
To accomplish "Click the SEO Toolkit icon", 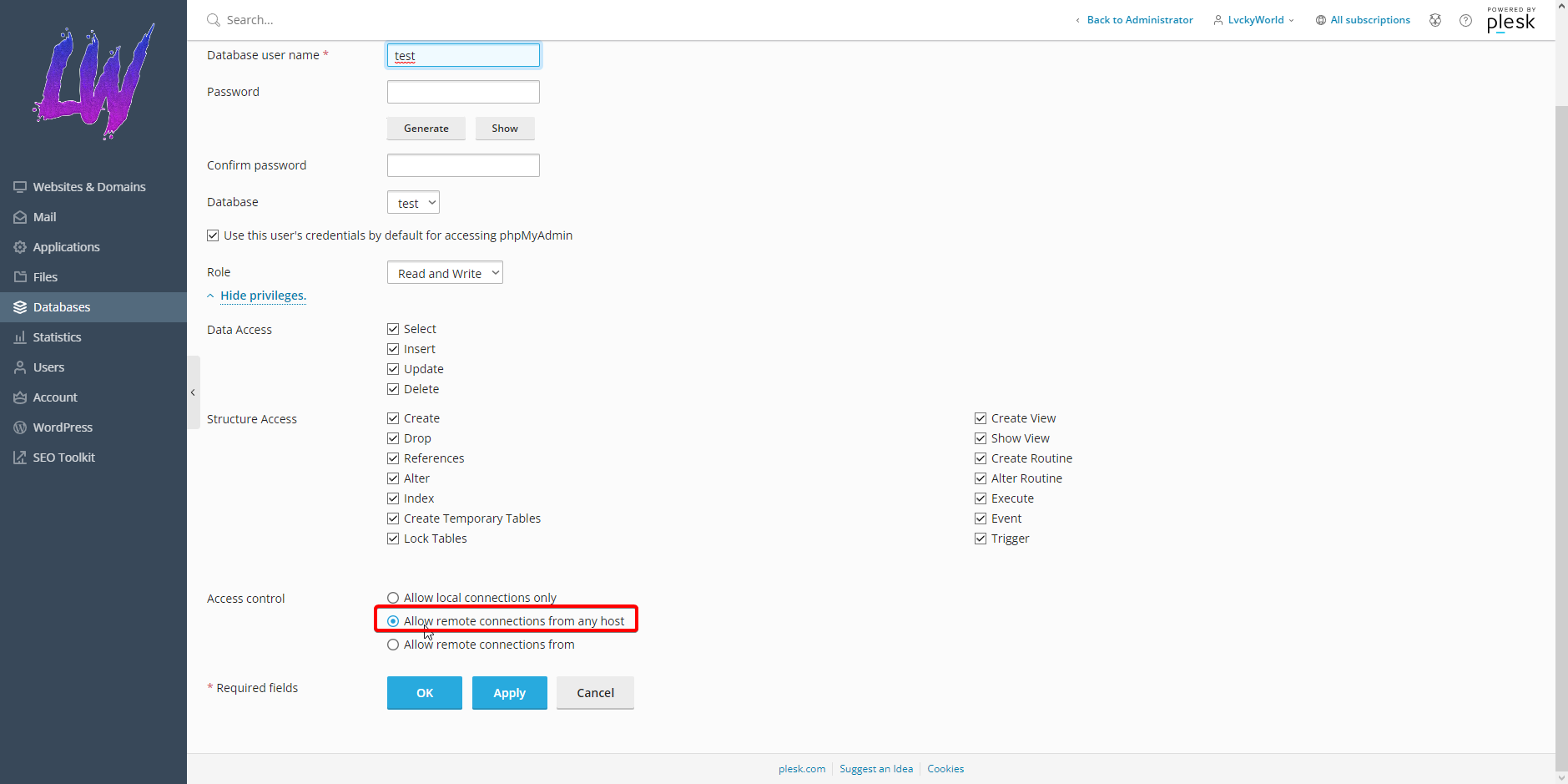I will (20, 458).
